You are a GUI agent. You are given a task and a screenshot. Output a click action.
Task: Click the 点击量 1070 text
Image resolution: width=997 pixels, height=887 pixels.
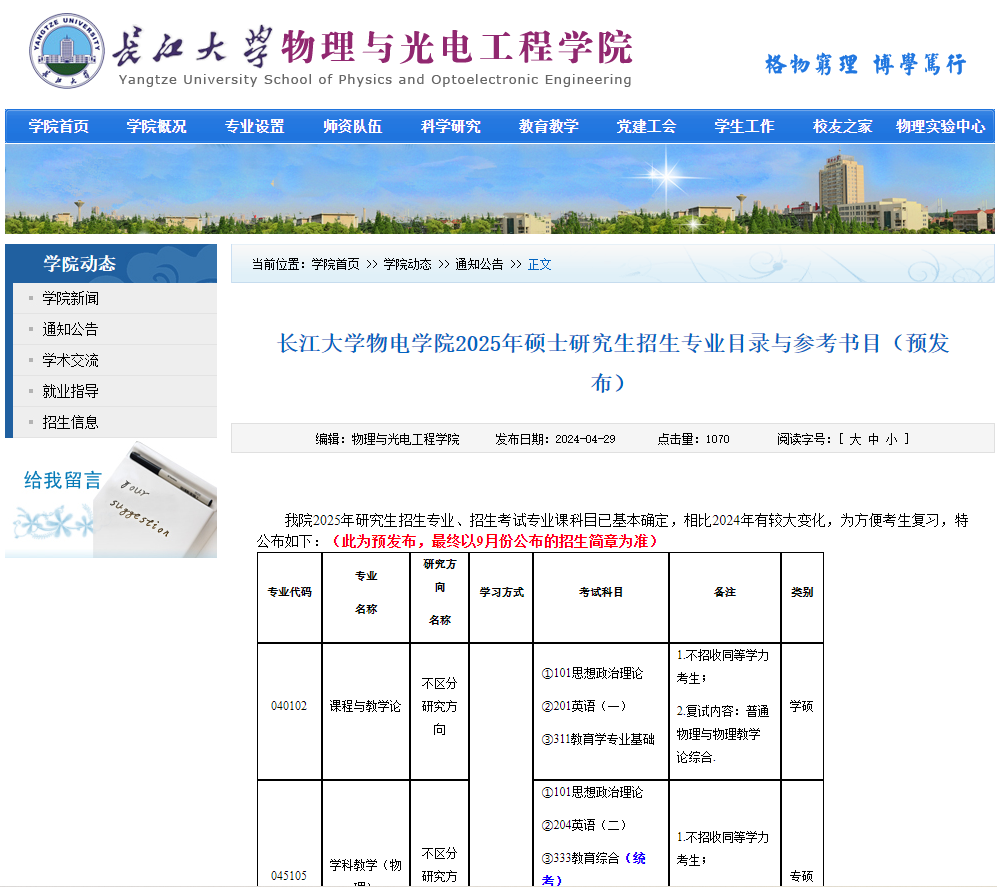(693, 439)
